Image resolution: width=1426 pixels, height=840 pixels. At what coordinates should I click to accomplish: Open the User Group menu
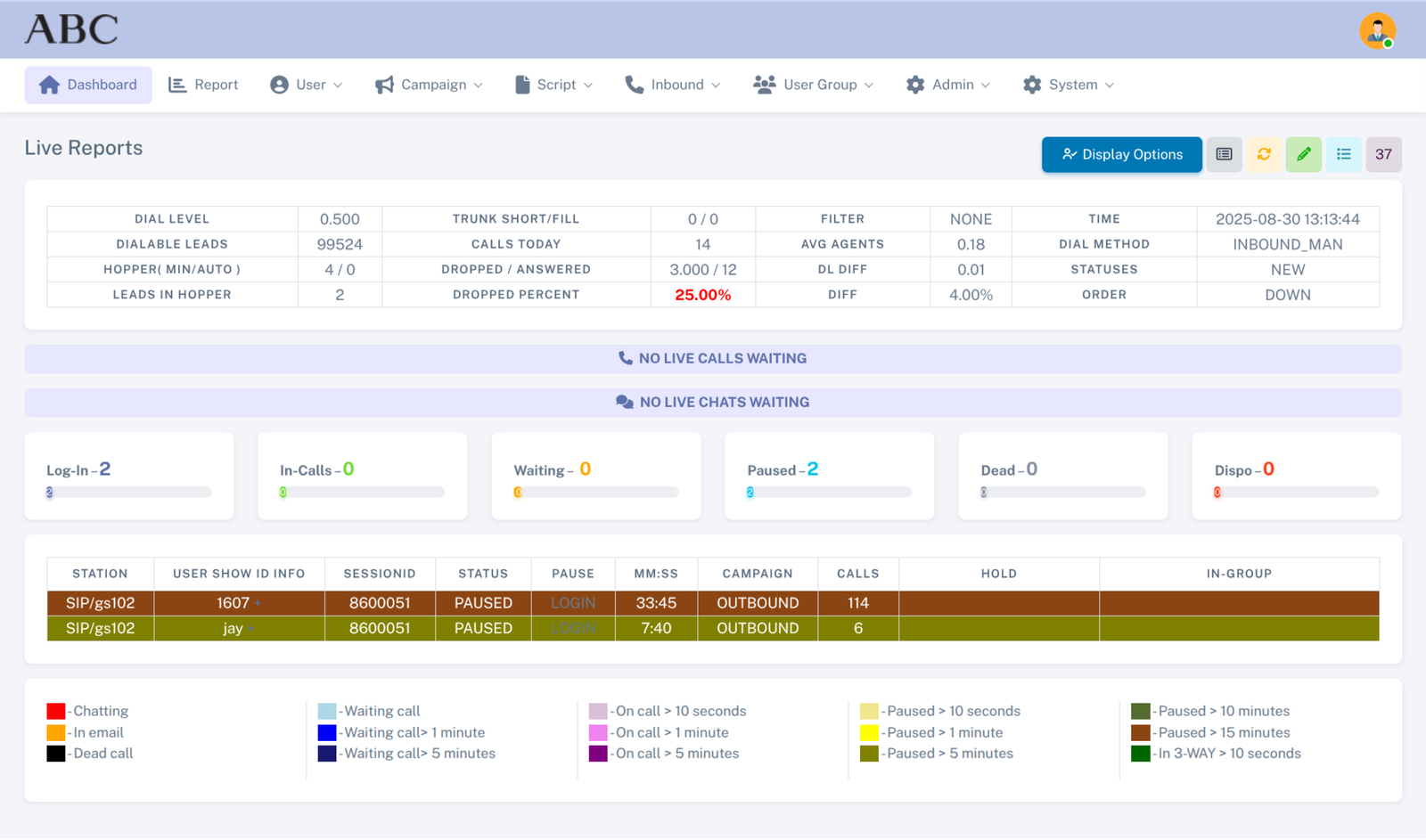click(x=812, y=84)
